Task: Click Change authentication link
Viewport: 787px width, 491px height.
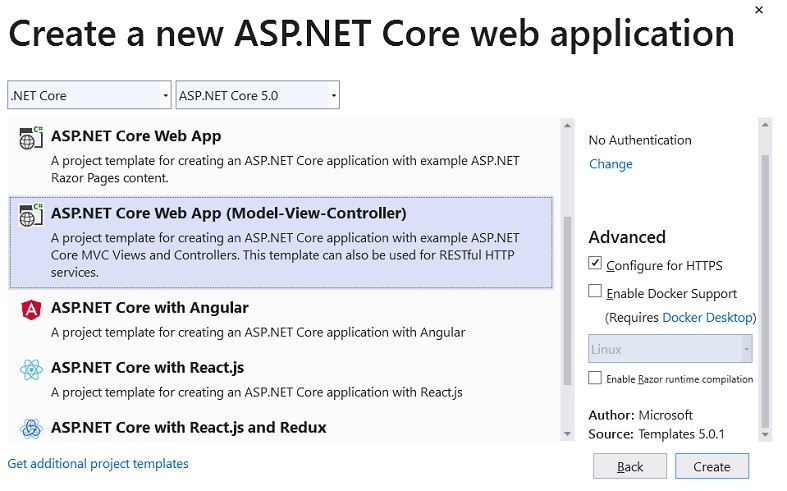Action: pyautogui.click(x=611, y=164)
